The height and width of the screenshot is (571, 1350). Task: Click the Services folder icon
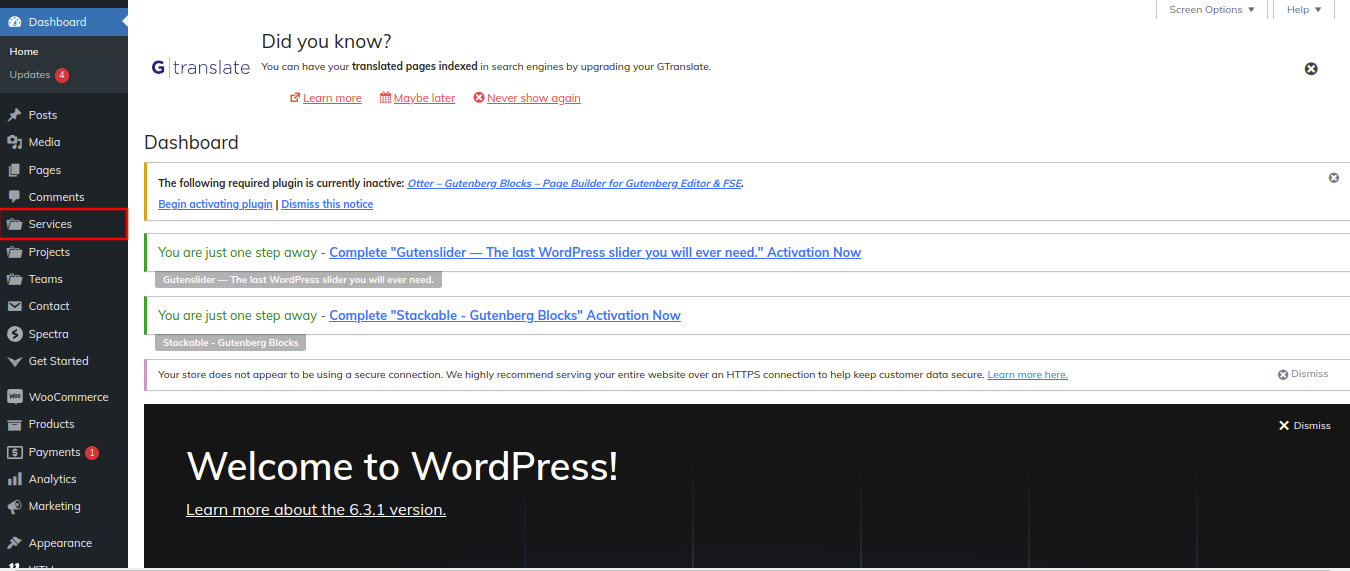coord(14,224)
